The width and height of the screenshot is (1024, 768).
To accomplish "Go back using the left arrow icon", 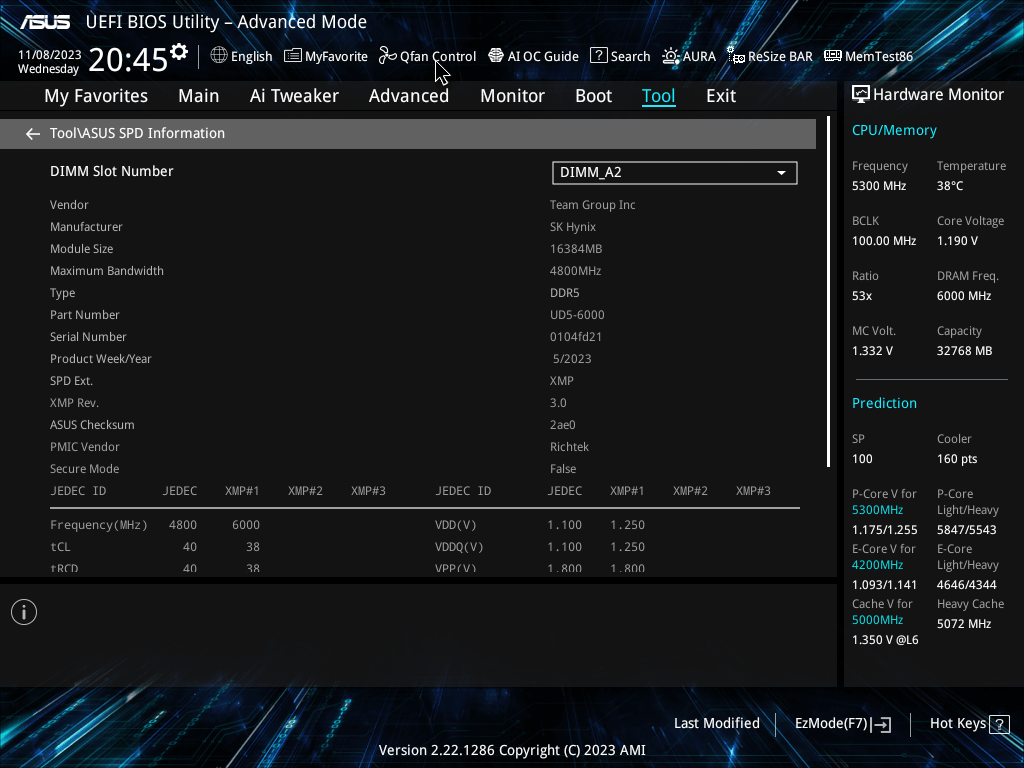I will [33, 134].
